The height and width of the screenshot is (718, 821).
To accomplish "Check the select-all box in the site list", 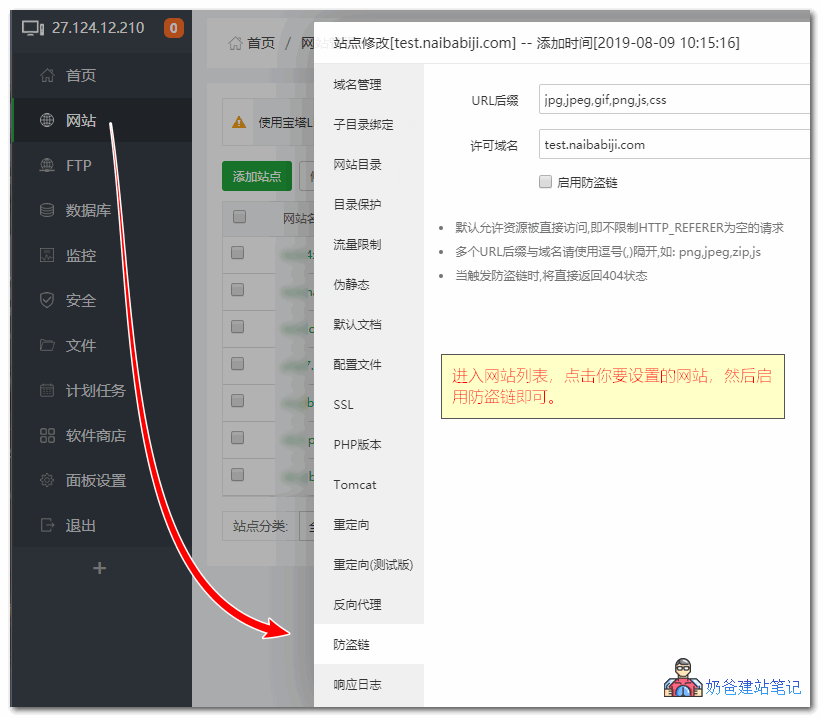I will tap(239, 218).
